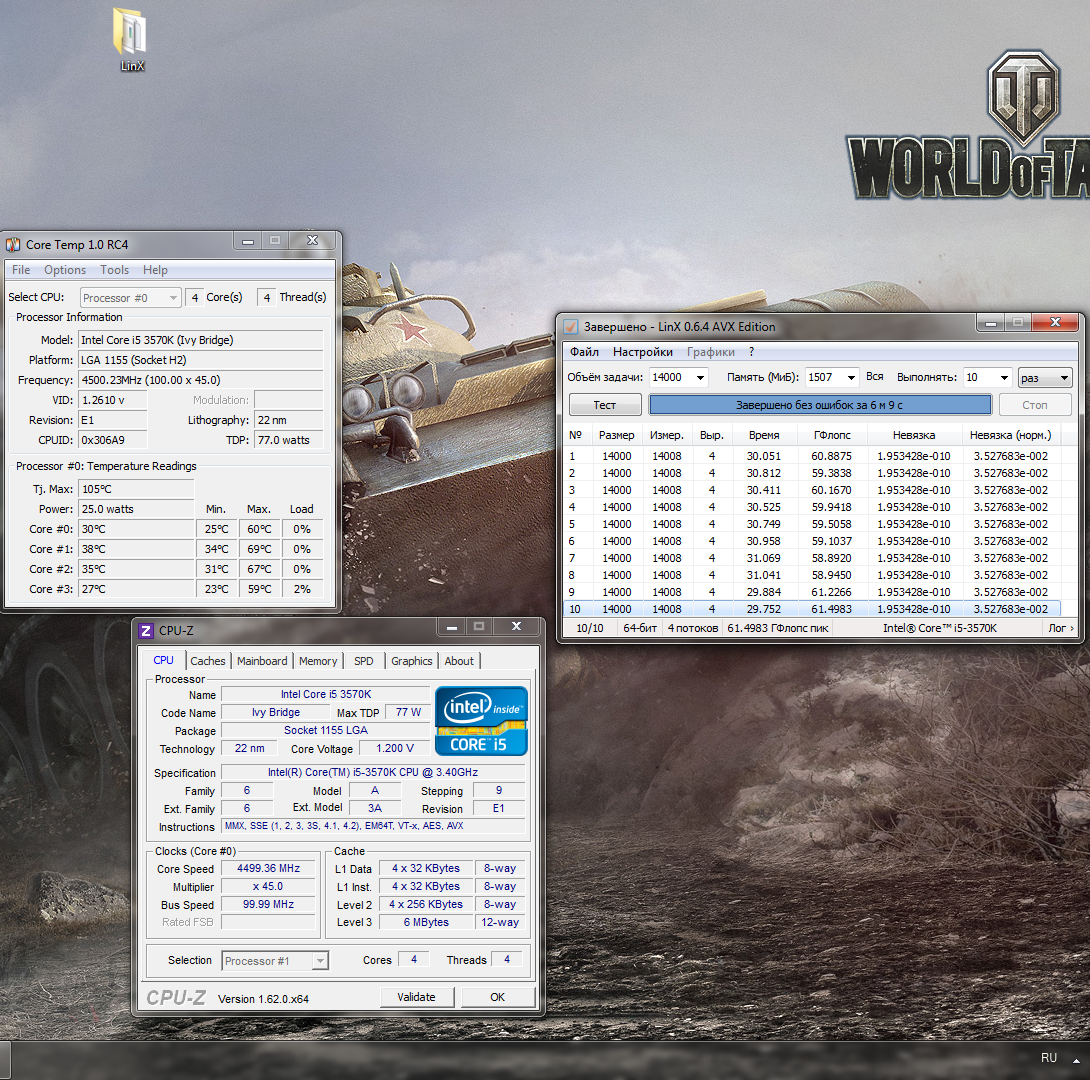The width and height of the screenshot is (1090, 1080).
Task: Minimize the Core Temp window
Action: pos(247,241)
